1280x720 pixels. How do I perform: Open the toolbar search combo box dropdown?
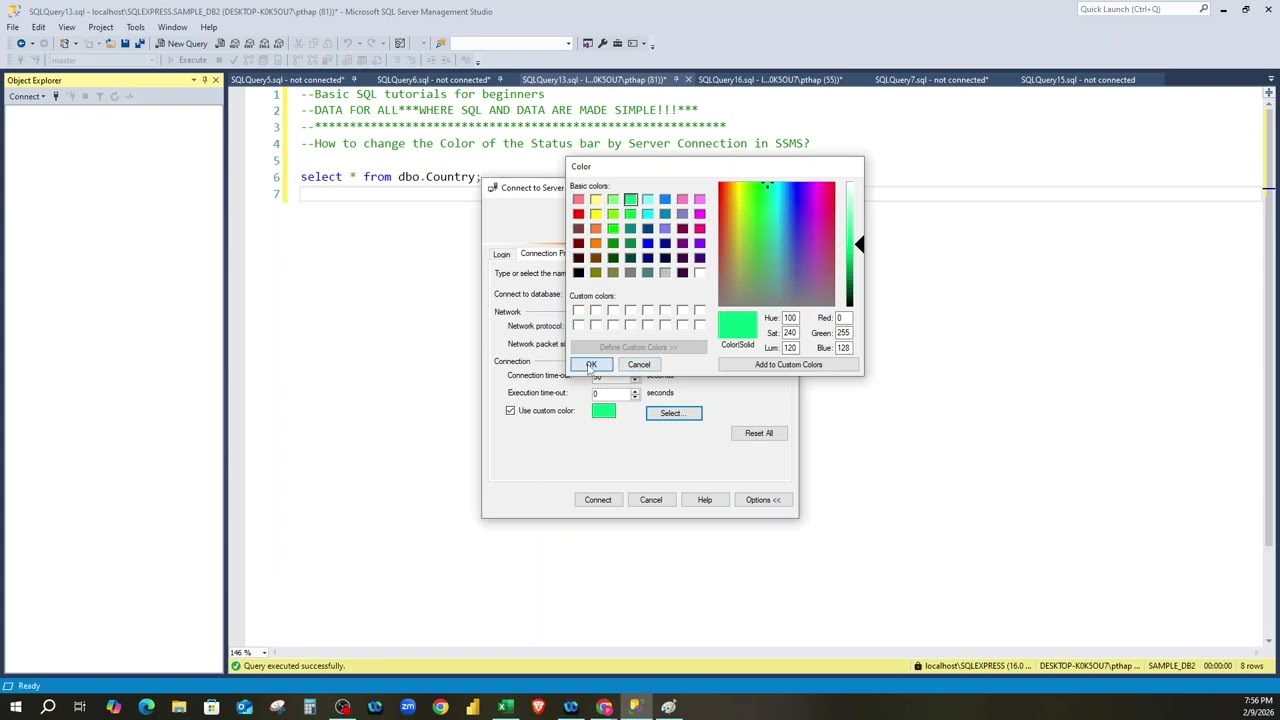(568, 44)
